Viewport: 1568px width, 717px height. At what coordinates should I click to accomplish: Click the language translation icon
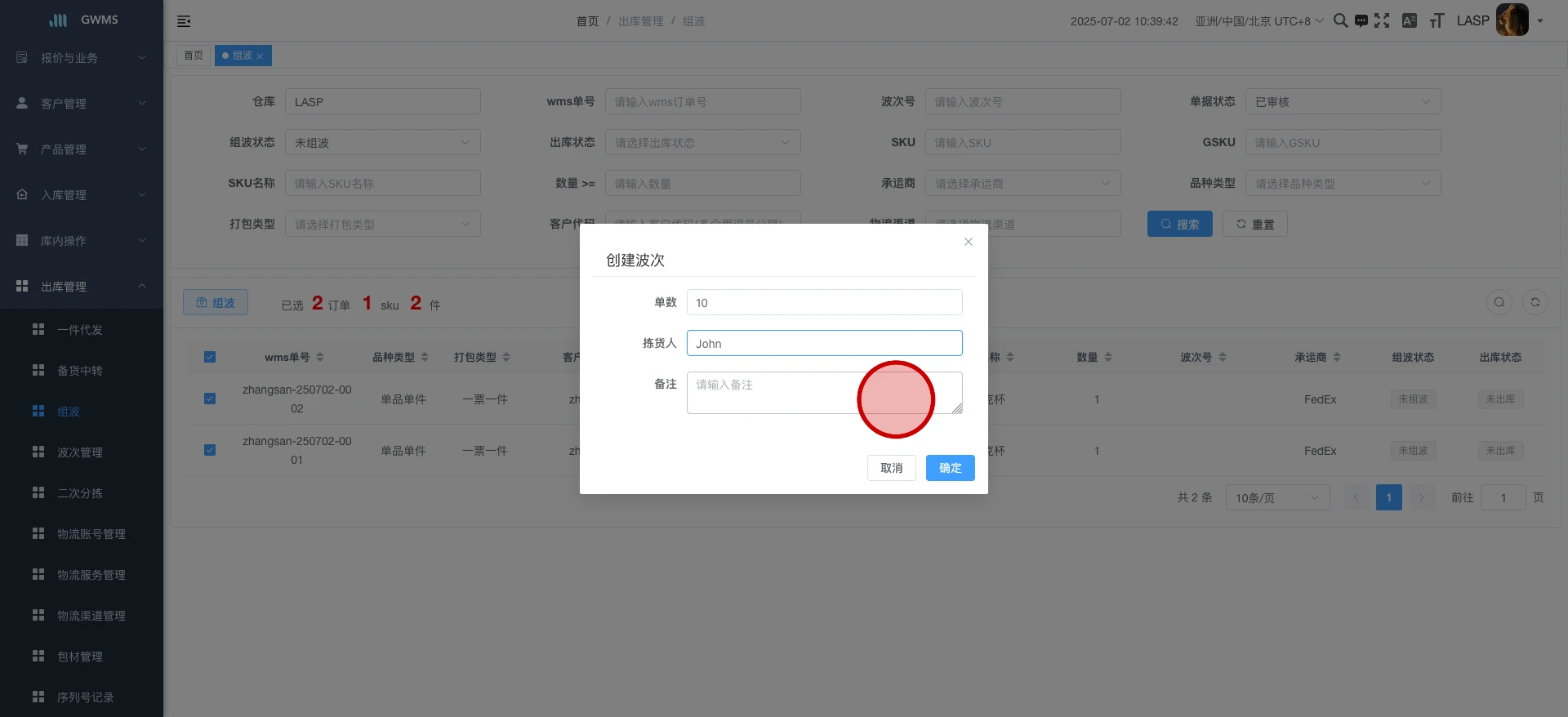click(1410, 20)
